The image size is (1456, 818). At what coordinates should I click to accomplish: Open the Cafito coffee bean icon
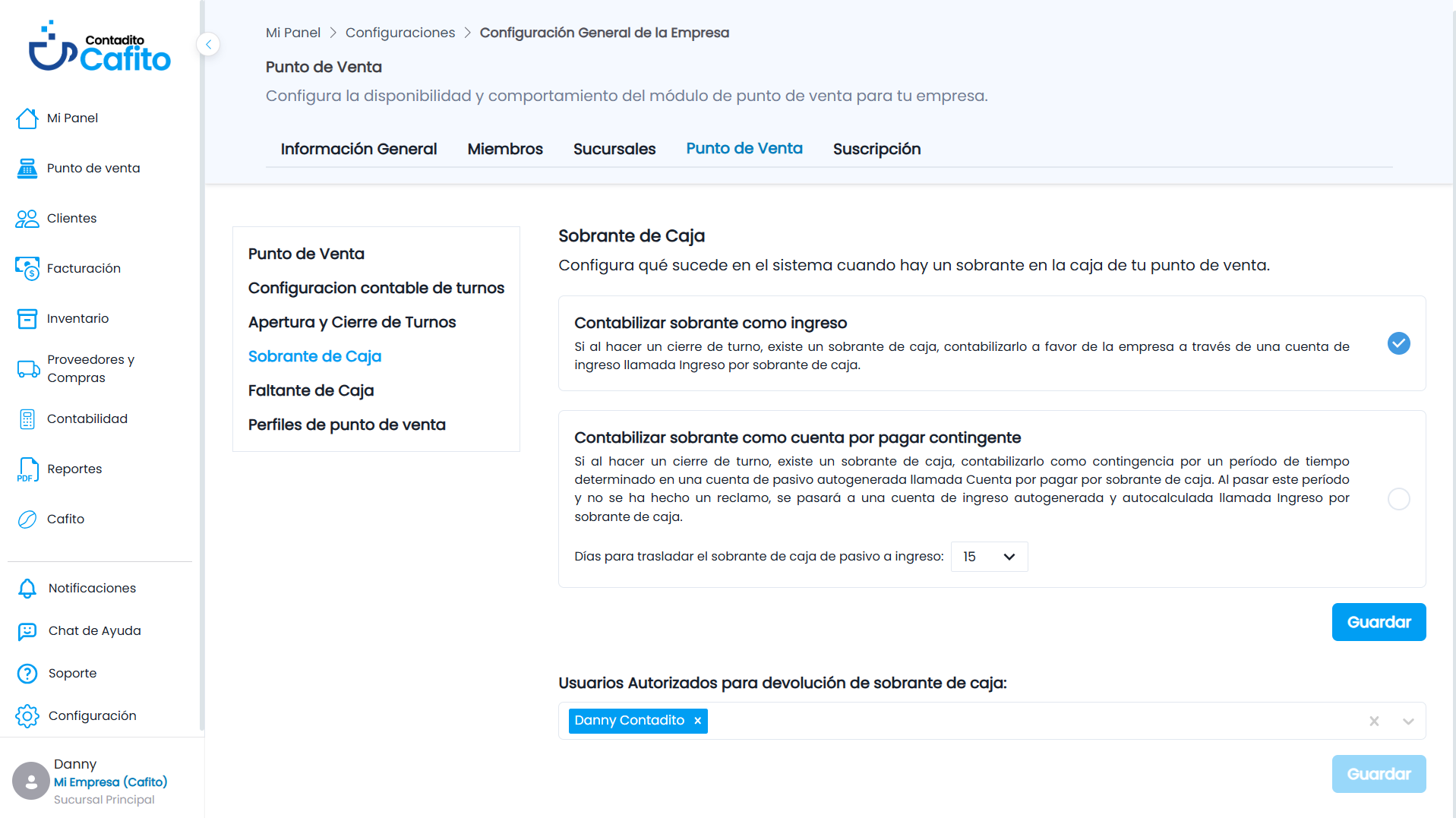[27, 520]
